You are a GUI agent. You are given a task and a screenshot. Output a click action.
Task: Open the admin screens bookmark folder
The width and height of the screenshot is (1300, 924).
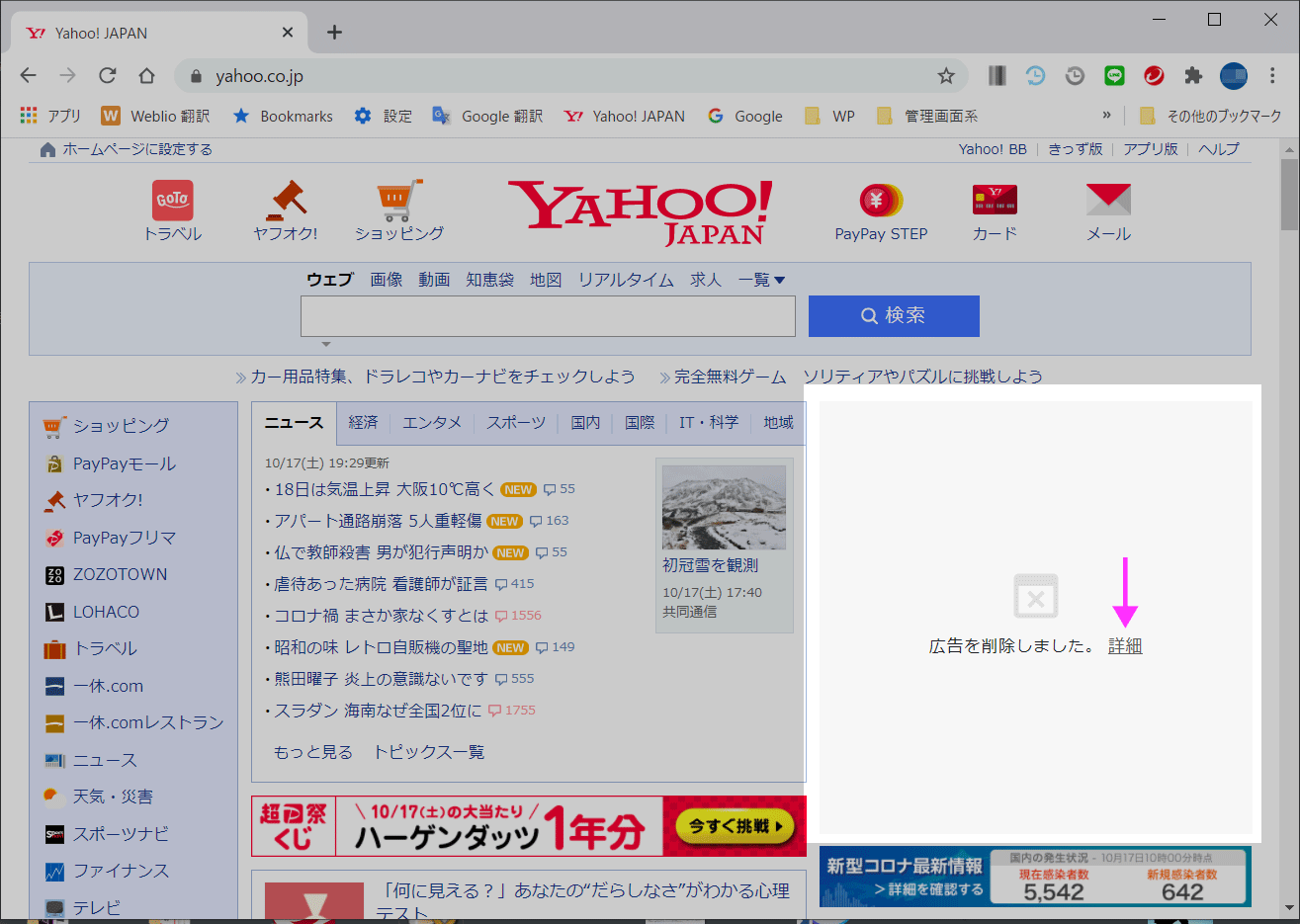927,116
